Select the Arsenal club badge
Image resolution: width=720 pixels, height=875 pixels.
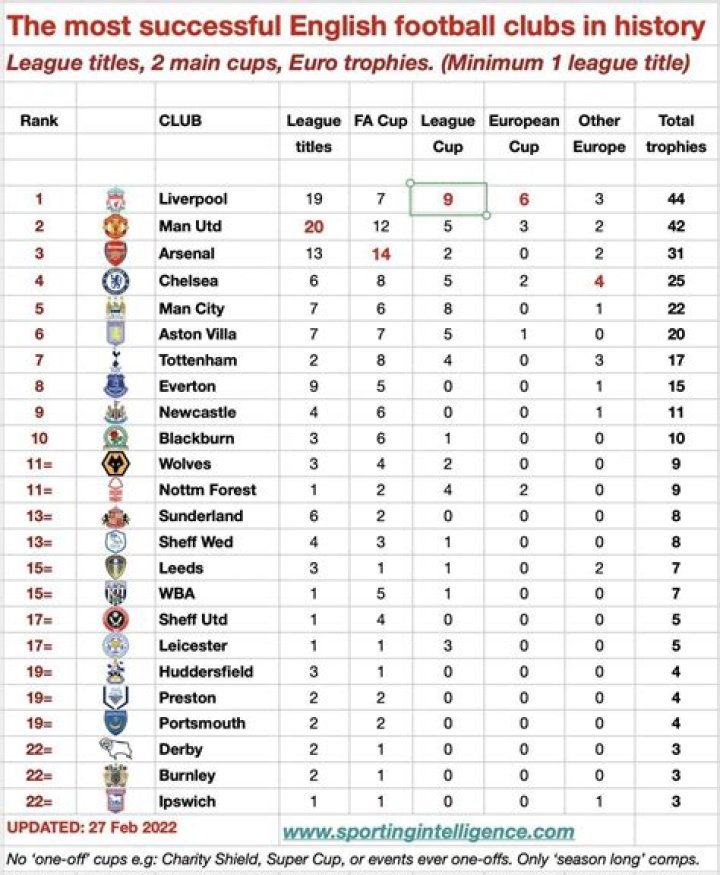pyautogui.click(x=116, y=254)
